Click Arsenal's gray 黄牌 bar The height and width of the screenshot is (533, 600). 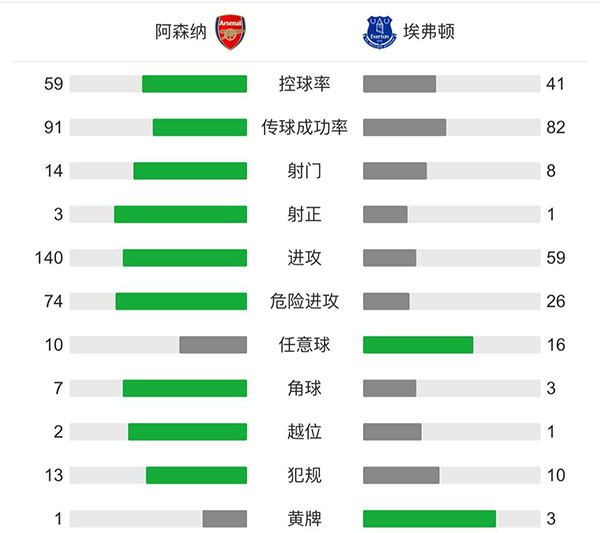pos(224,519)
